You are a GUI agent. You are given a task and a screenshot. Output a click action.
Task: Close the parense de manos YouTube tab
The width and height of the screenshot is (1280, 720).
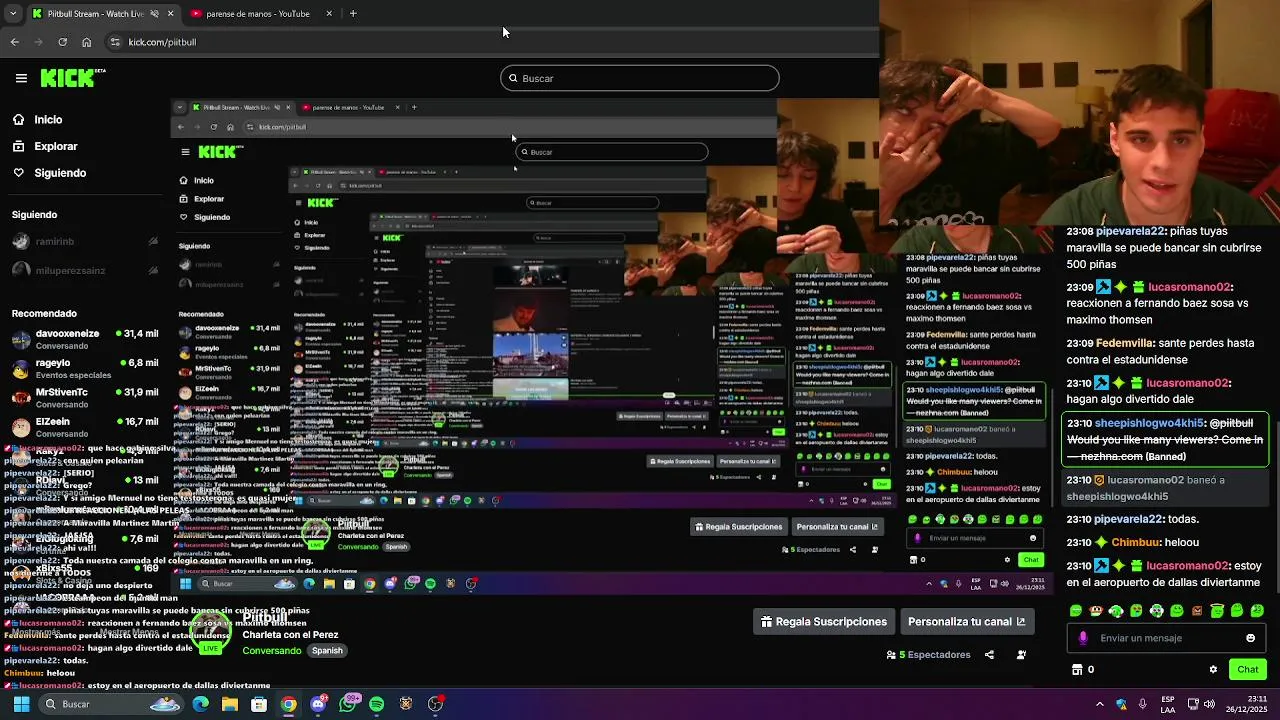329,14
